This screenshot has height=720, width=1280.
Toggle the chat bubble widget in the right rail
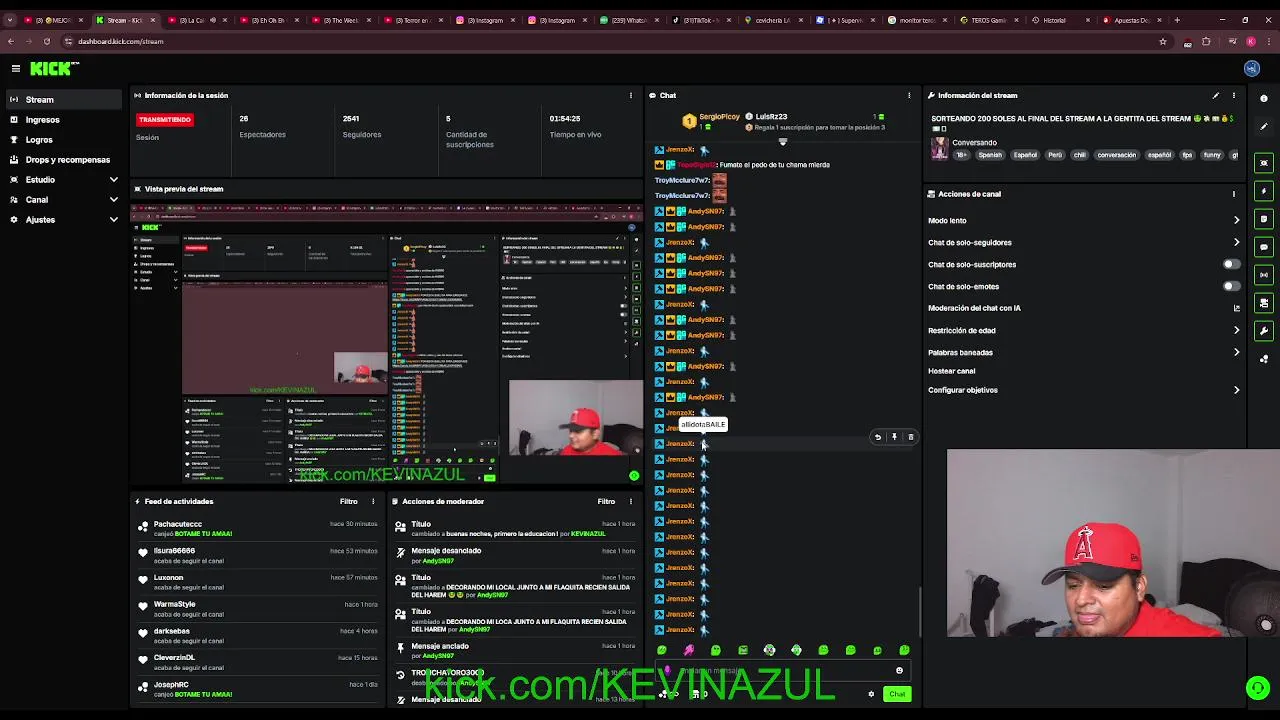(x=1264, y=247)
